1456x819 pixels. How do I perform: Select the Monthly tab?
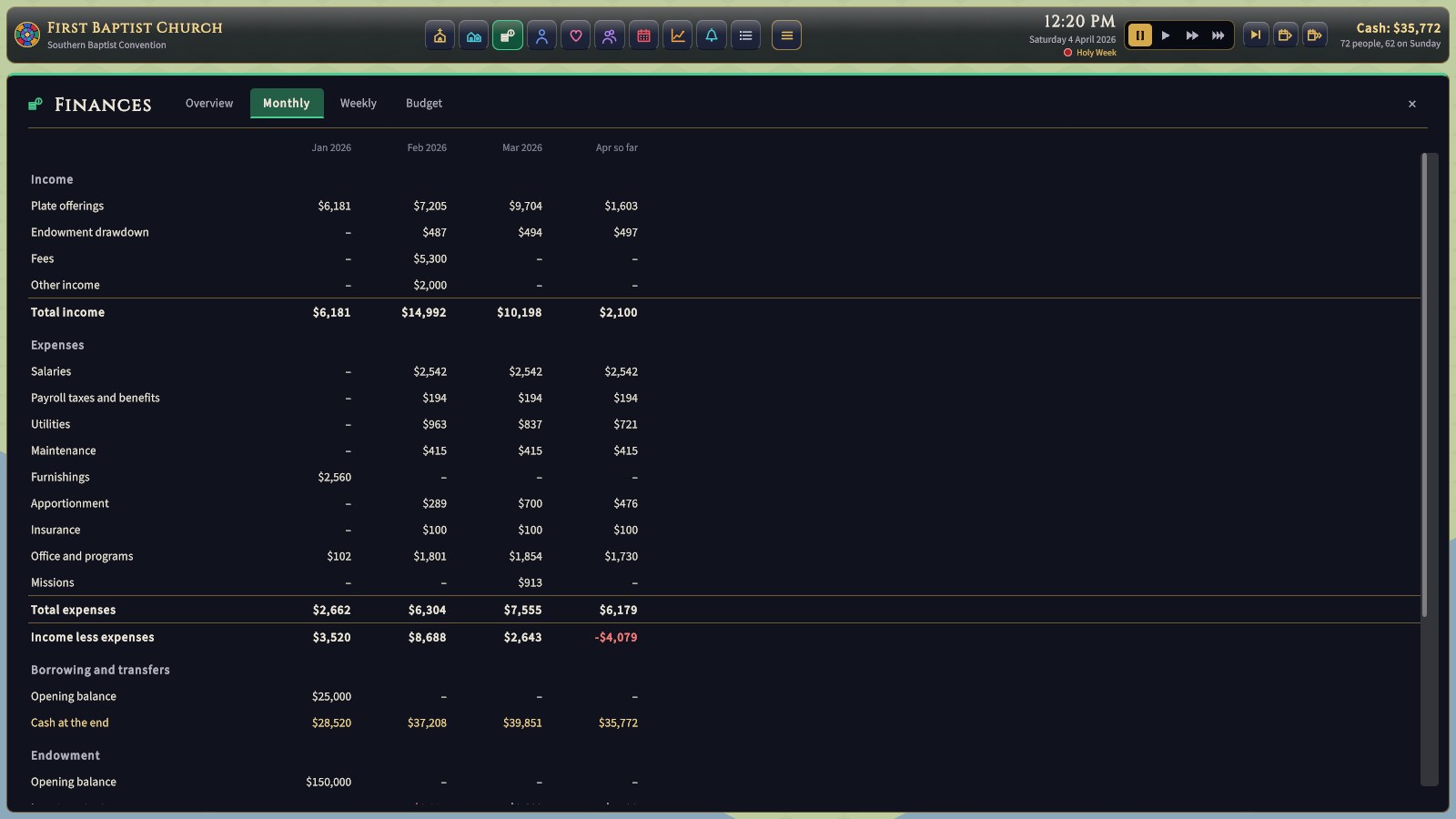coord(287,103)
